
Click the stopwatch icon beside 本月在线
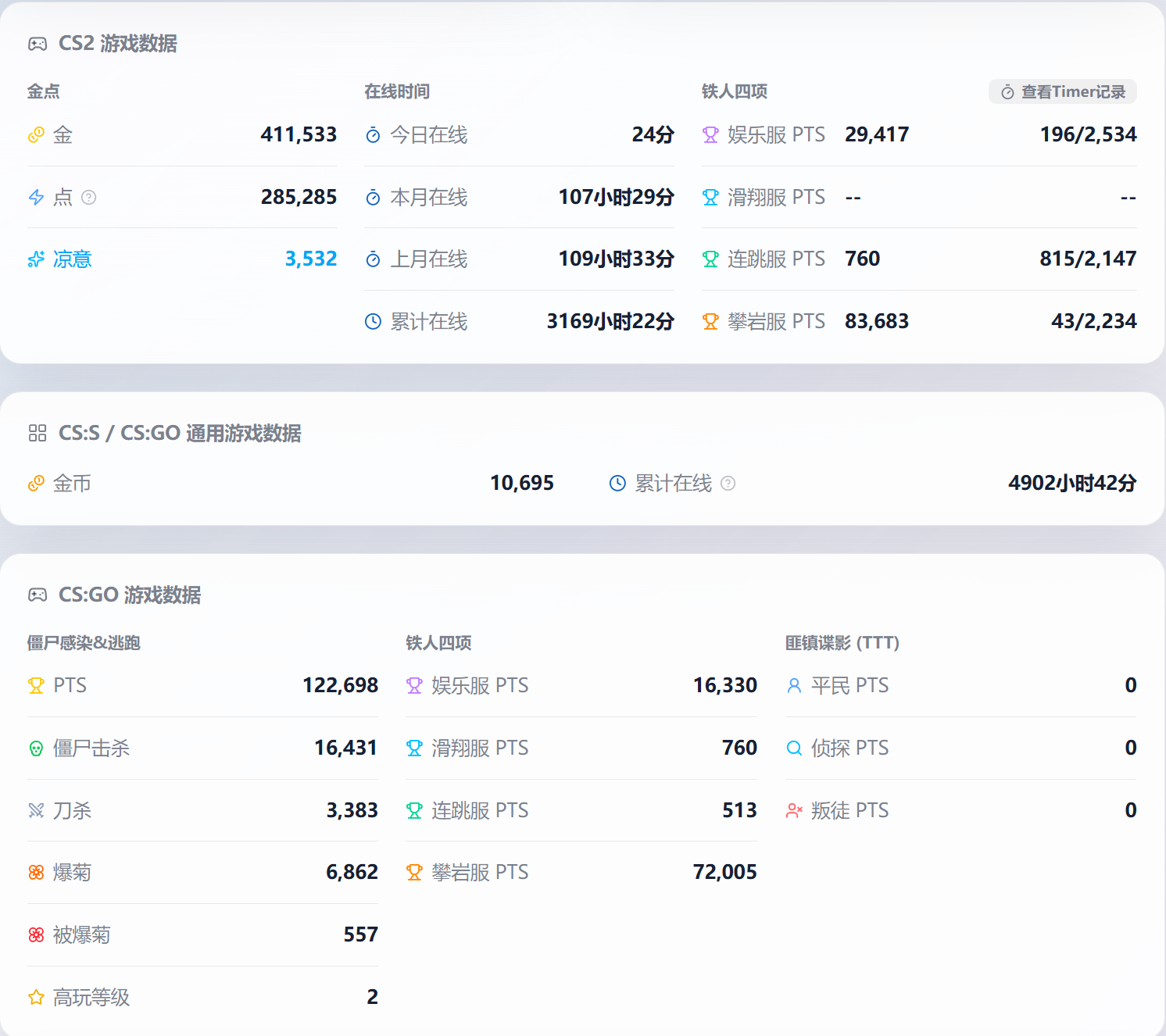374,197
